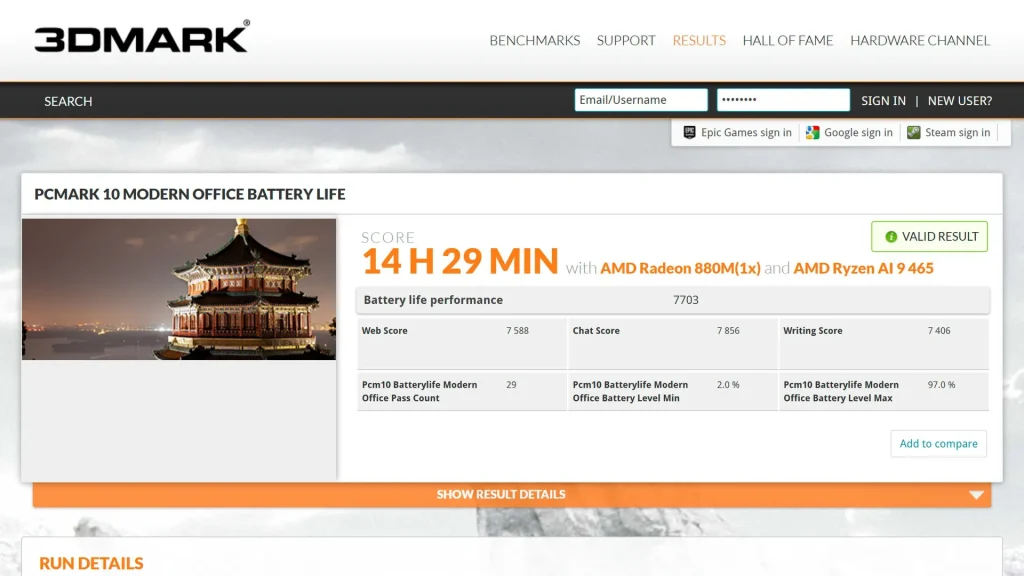The height and width of the screenshot is (576, 1024).
Task: Open the Benchmarks menu
Action: click(x=535, y=40)
